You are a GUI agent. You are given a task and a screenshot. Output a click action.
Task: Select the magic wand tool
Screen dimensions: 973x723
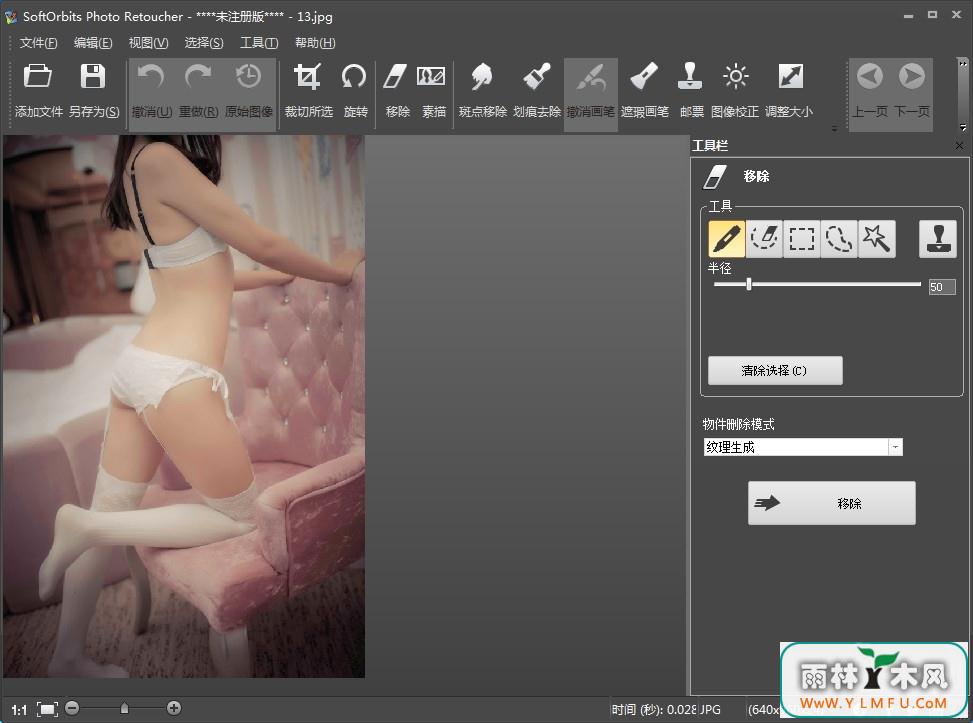pyautogui.click(x=876, y=238)
